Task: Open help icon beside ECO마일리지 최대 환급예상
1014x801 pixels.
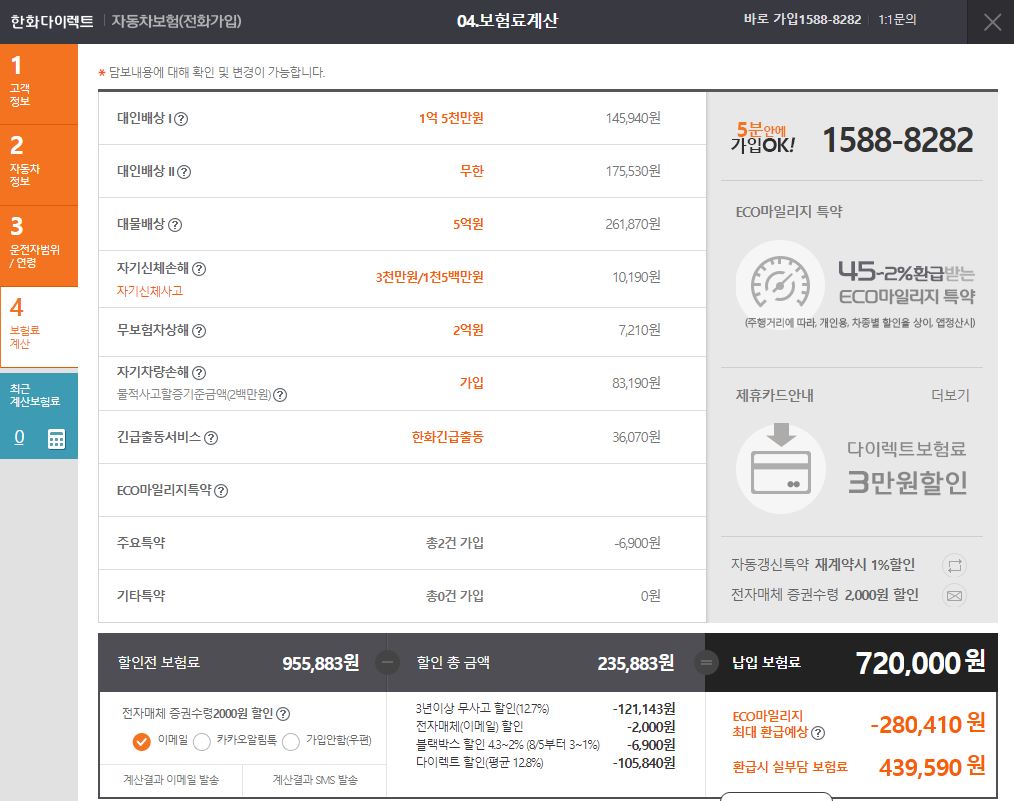Action: pos(818,733)
